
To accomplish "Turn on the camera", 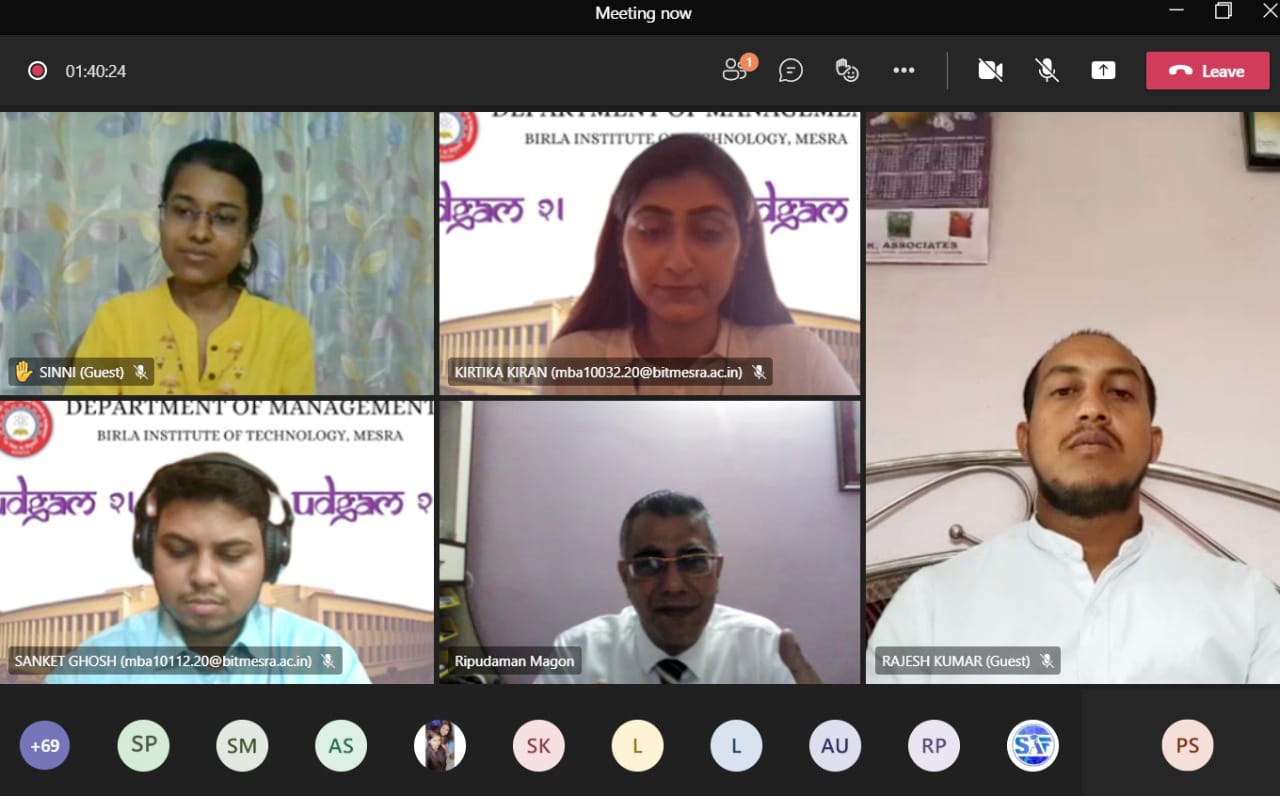I will 990,70.
